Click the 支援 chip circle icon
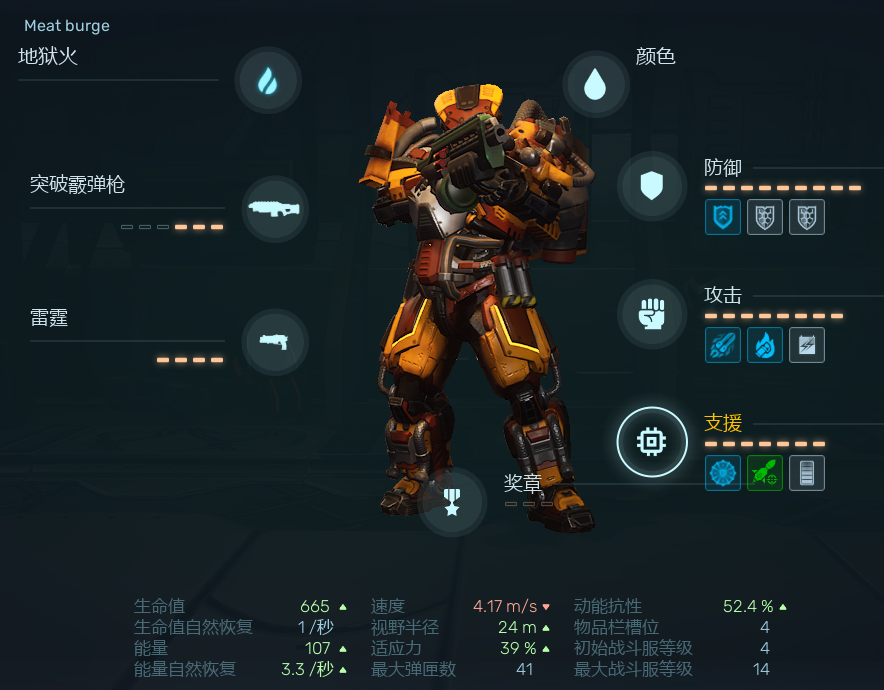 point(652,442)
